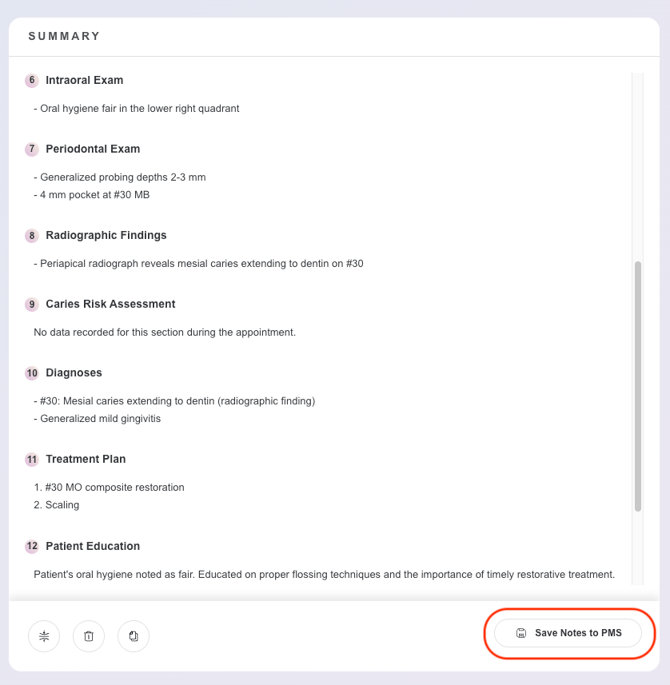Click the number 6 badge for Intraoral Exam

pos(32,80)
